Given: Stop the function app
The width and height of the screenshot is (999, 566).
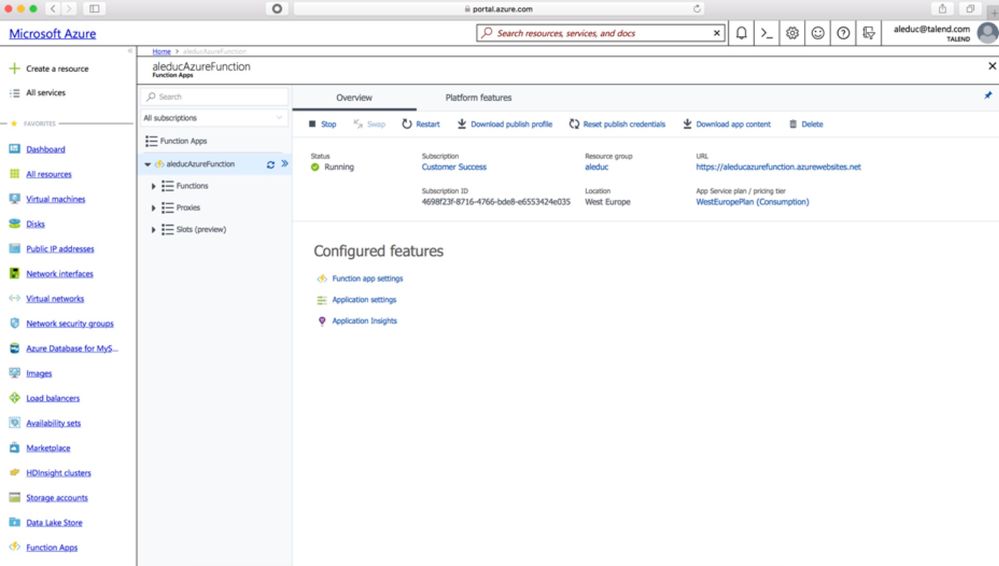Looking at the screenshot, I should 322,124.
